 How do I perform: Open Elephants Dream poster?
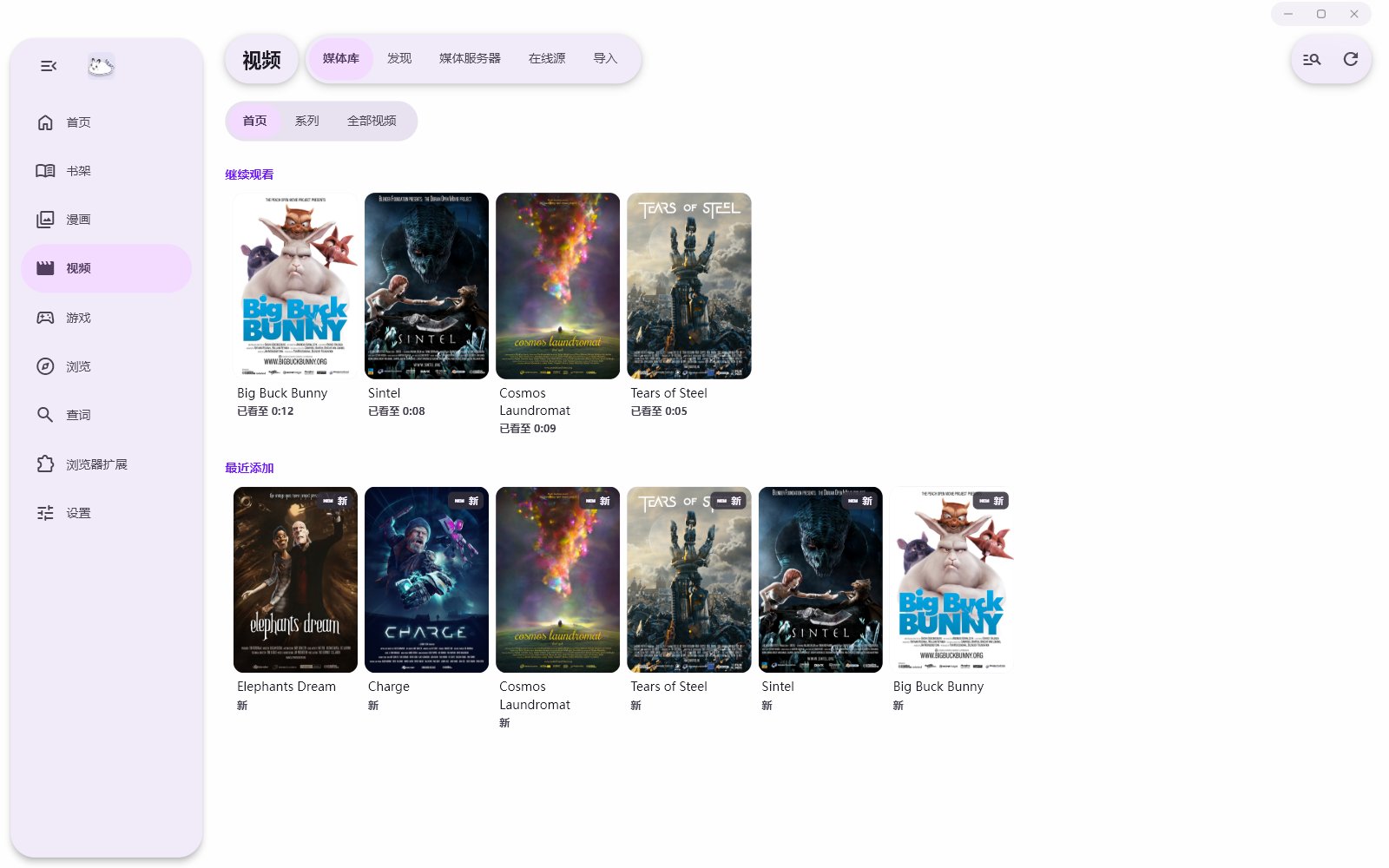(295, 580)
